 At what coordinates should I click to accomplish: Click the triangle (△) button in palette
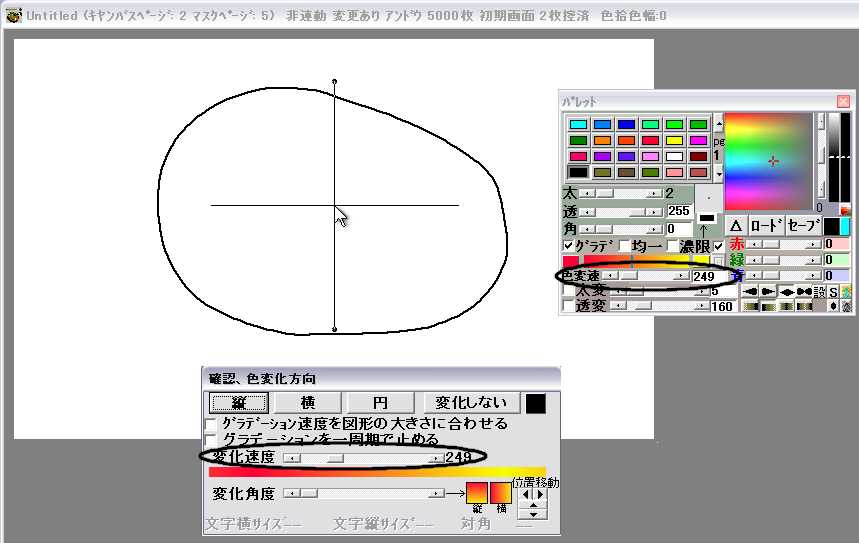point(734,226)
